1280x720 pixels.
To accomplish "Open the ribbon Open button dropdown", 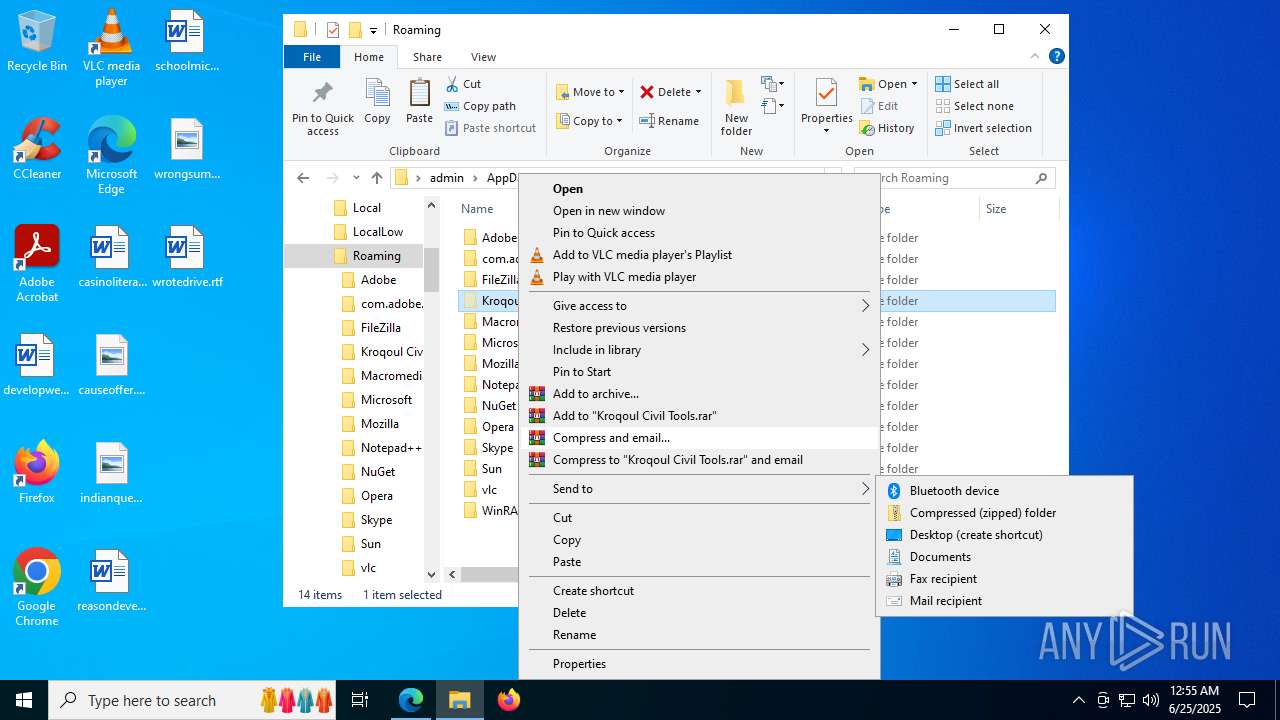I will coord(914,84).
